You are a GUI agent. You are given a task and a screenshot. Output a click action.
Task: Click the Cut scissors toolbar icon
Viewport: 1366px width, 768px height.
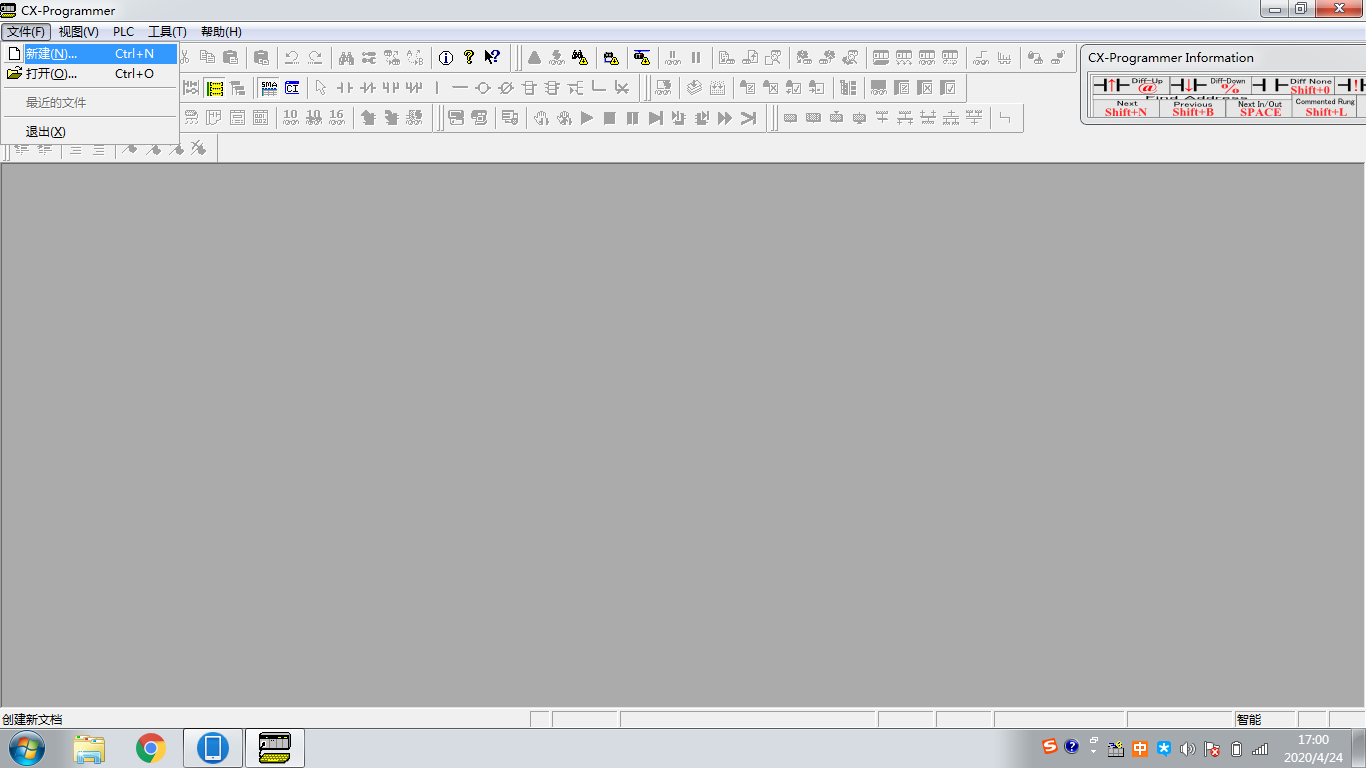pyautogui.click(x=184, y=57)
